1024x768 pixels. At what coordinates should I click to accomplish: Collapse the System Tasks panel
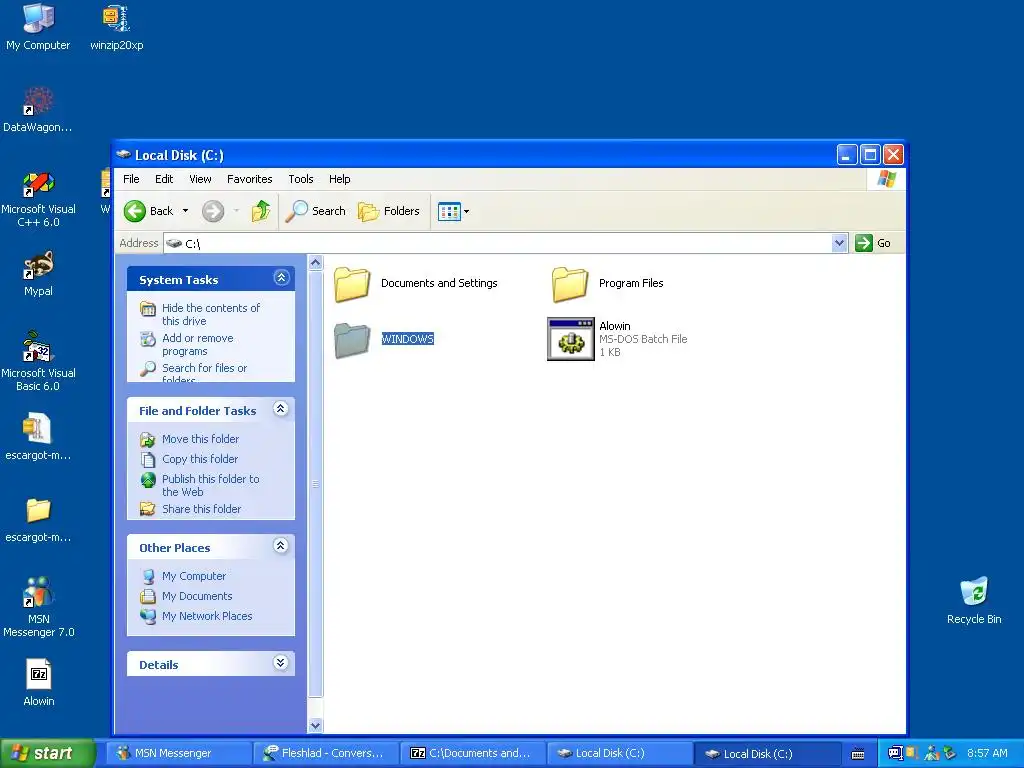coord(281,278)
